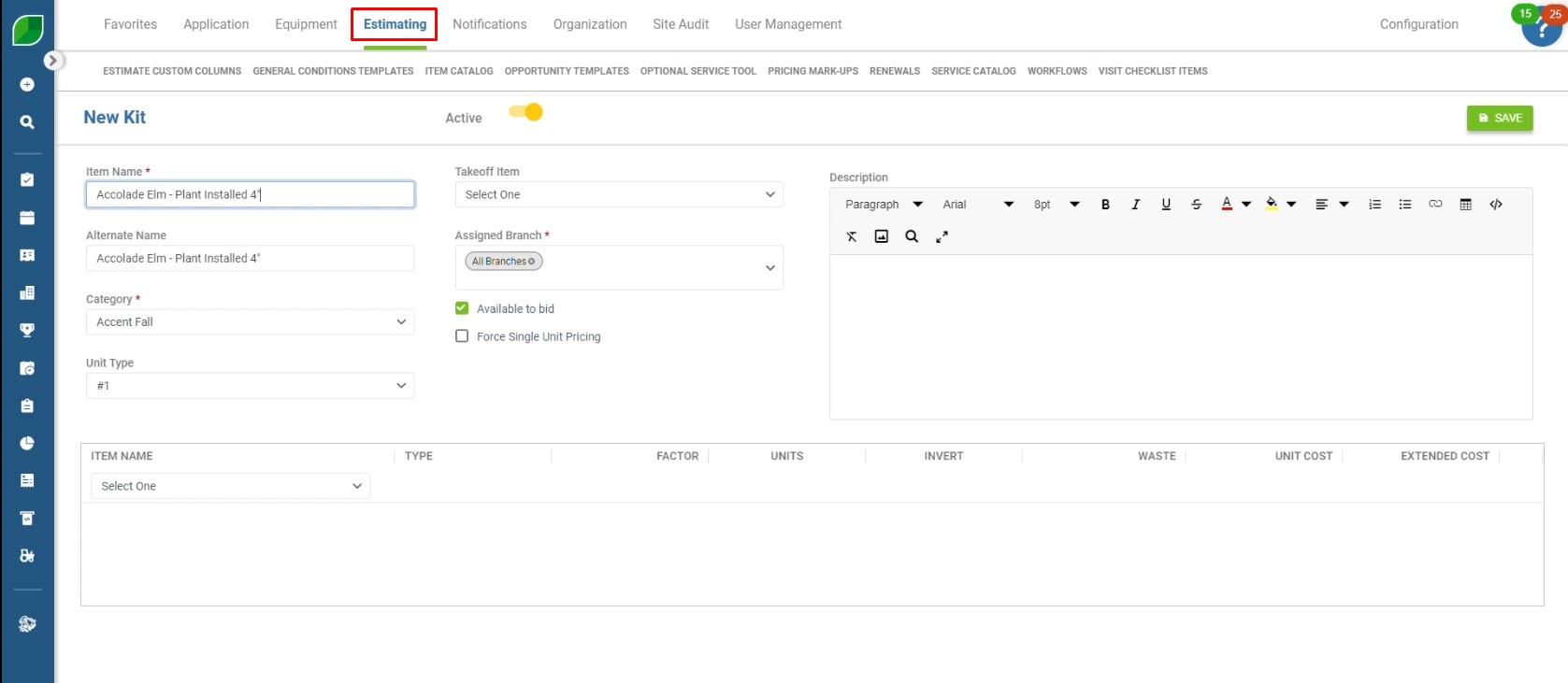Click into the Item Name field
The height and width of the screenshot is (683, 1568).
(250, 194)
